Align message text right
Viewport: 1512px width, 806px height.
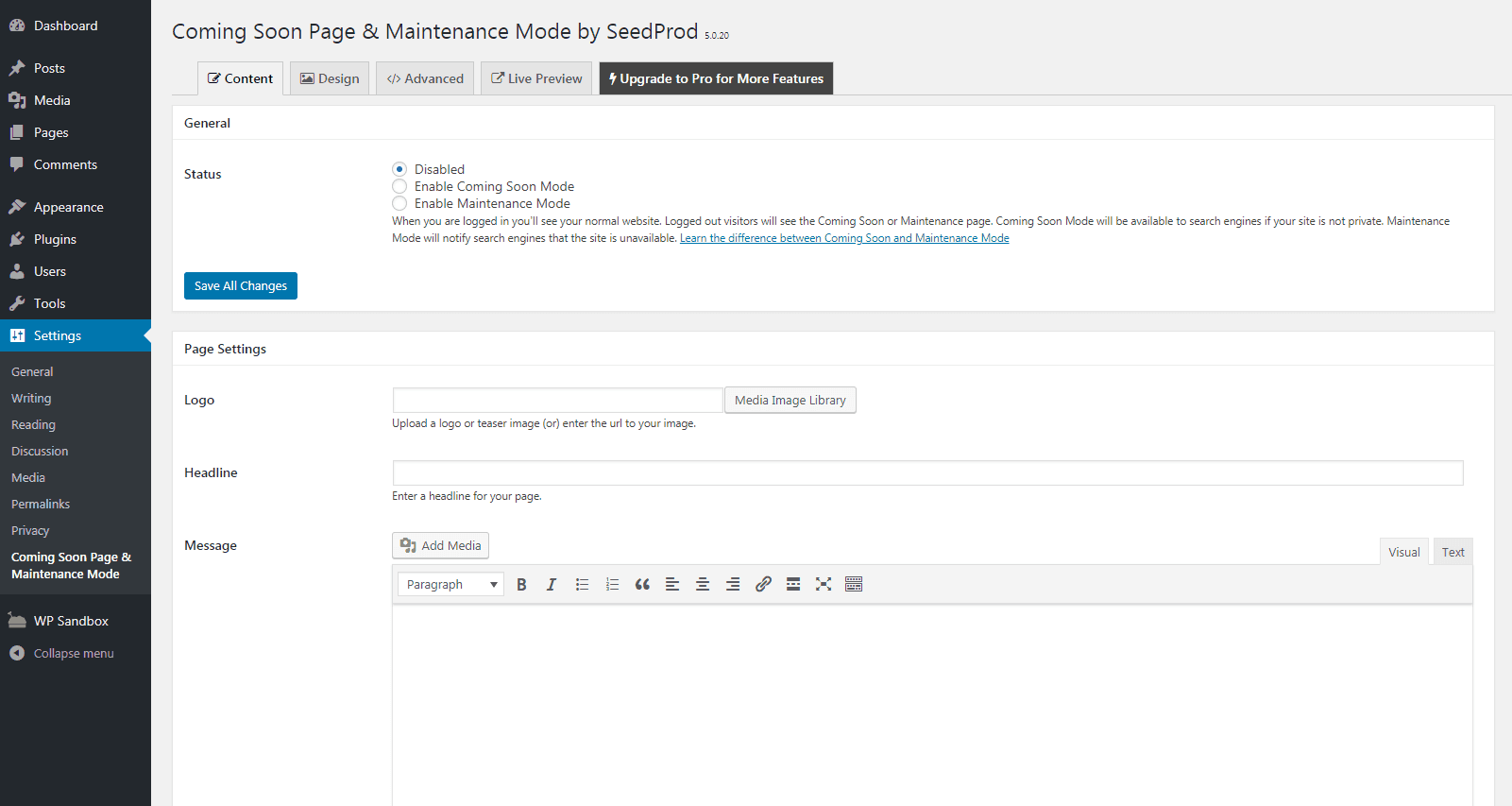click(733, 584)
